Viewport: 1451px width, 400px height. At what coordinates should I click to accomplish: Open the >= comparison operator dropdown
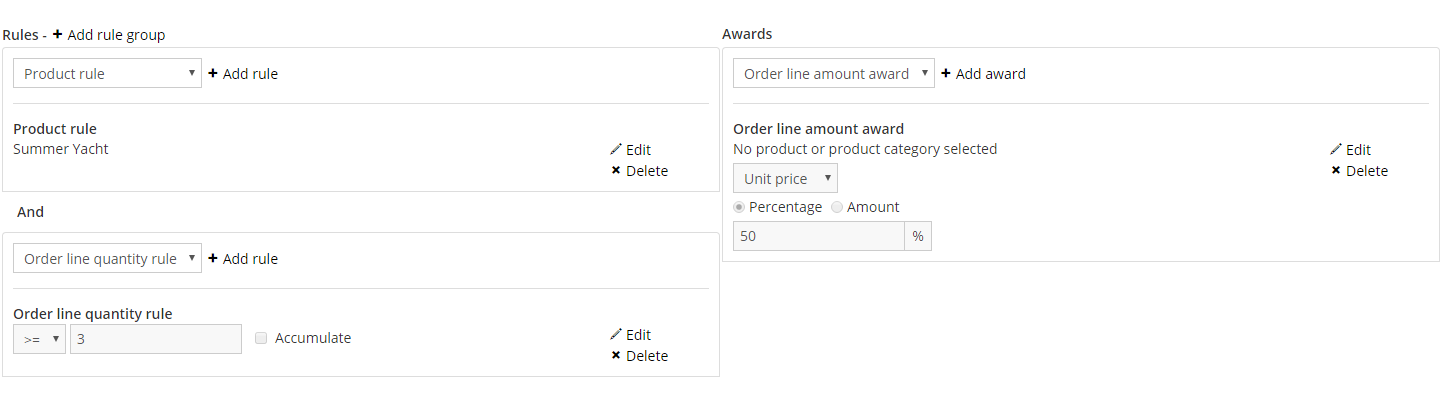[x=40, y=339]
